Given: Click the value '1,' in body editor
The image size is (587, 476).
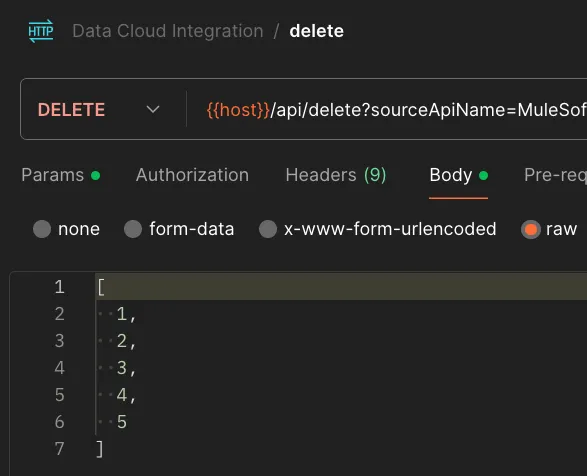Looking at the screenshot, I should click(126, 314).
